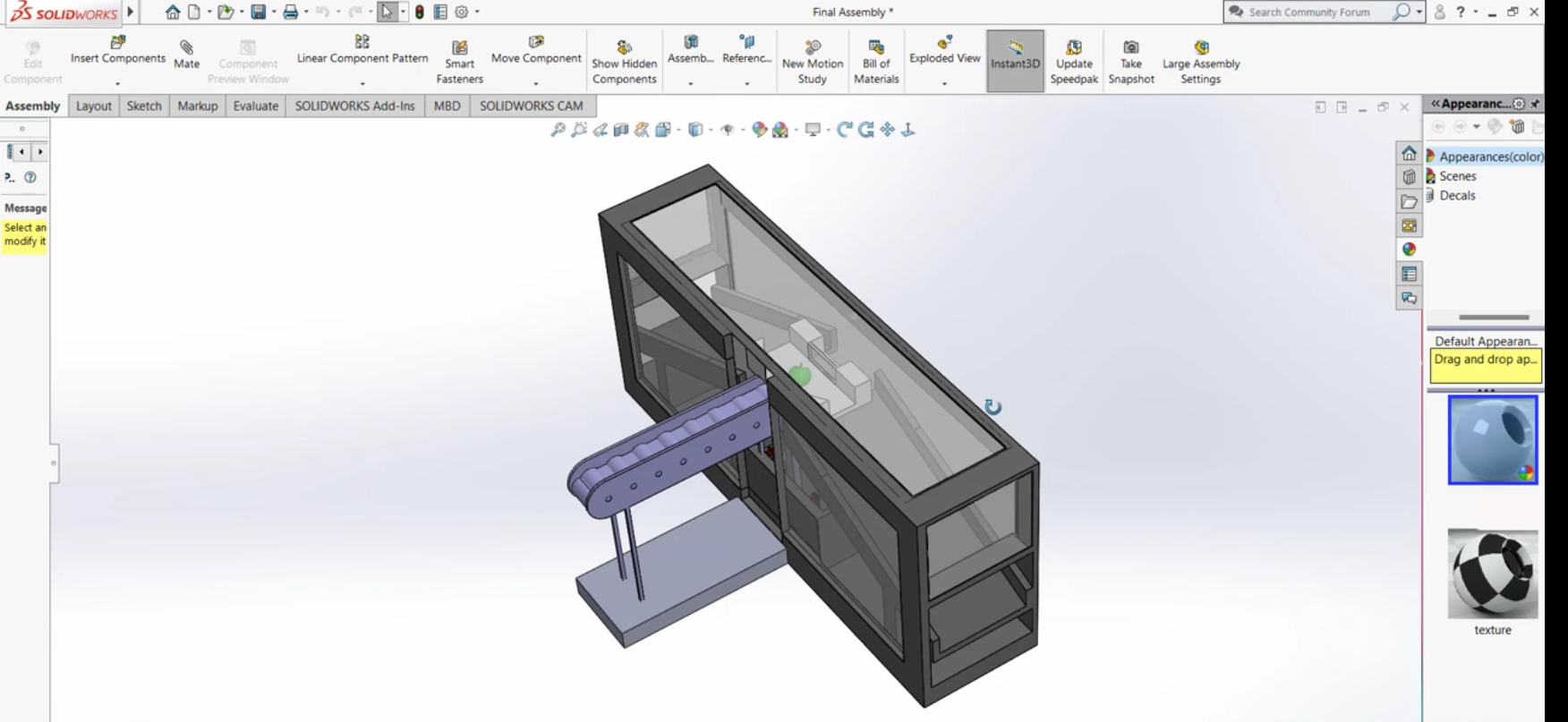Open an existing file
Screen dimensions: 1568x722
226,12
